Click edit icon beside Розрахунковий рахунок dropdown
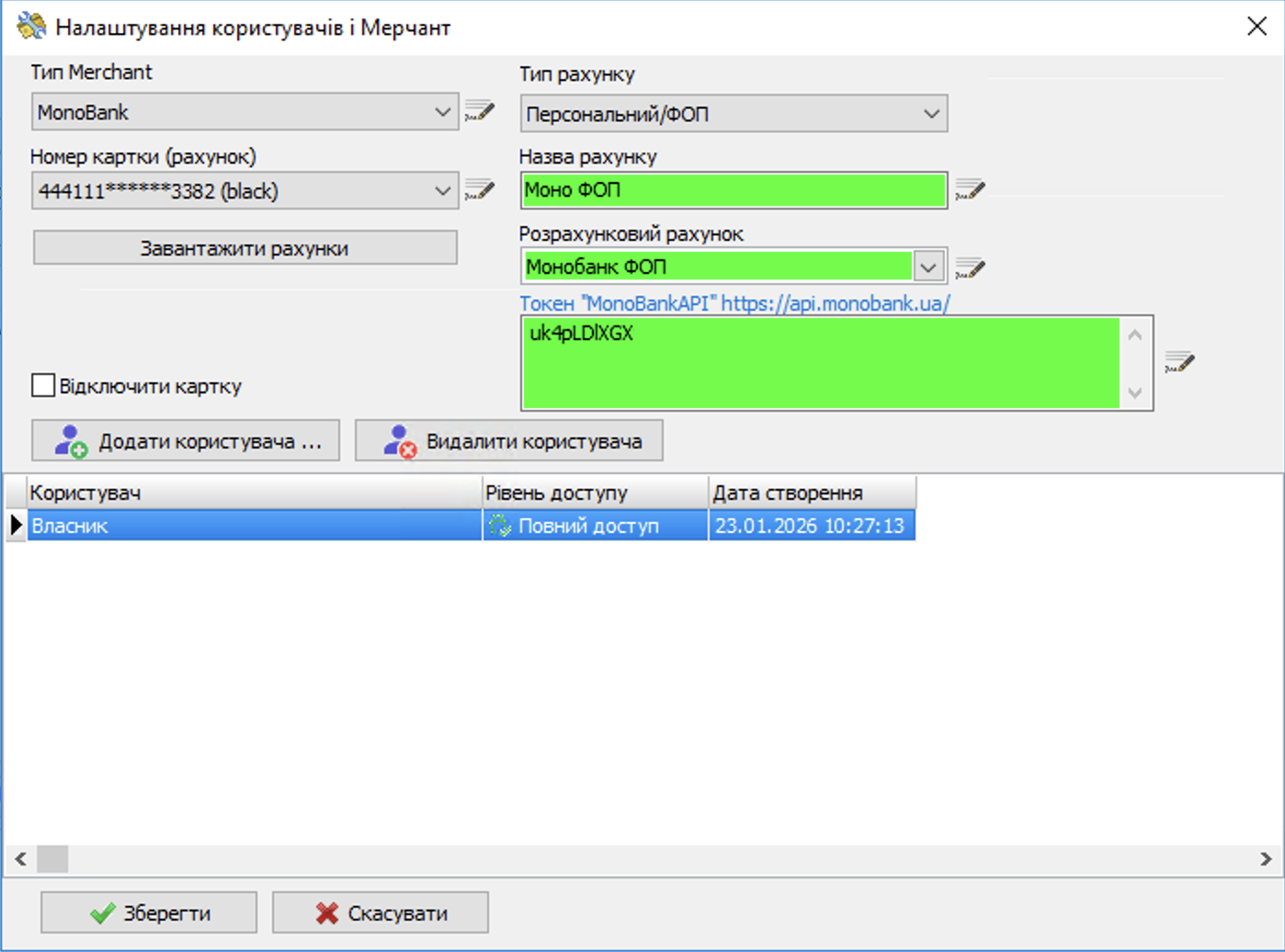Viewport: 1285px width, 952px height. (970, 267)
